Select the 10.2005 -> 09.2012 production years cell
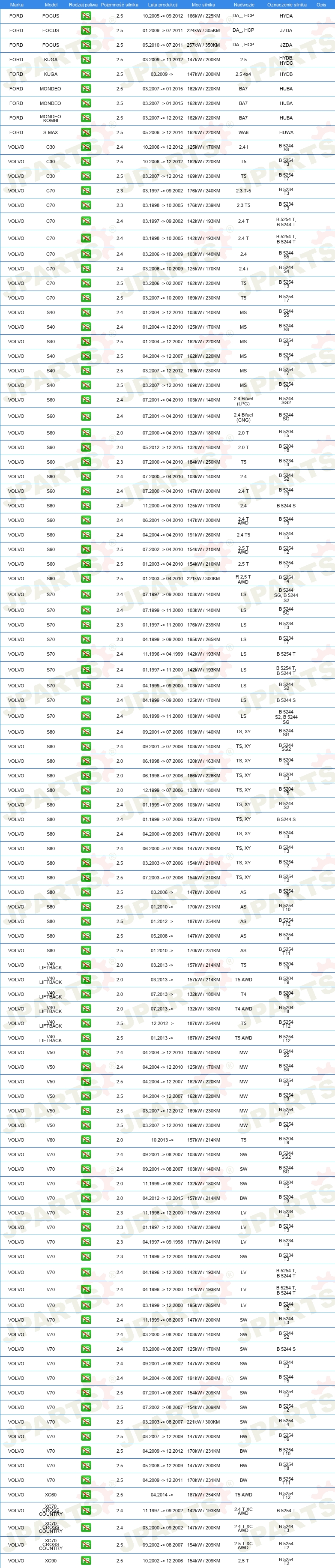 coord(163,16)
